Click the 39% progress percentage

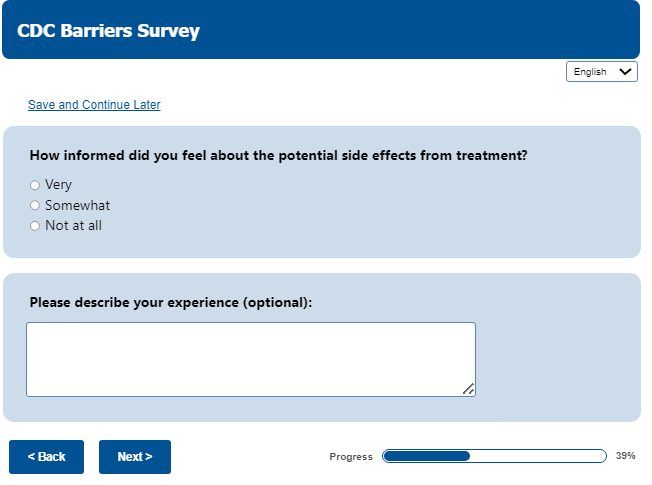pyautogui.click(x=626, y=457)
